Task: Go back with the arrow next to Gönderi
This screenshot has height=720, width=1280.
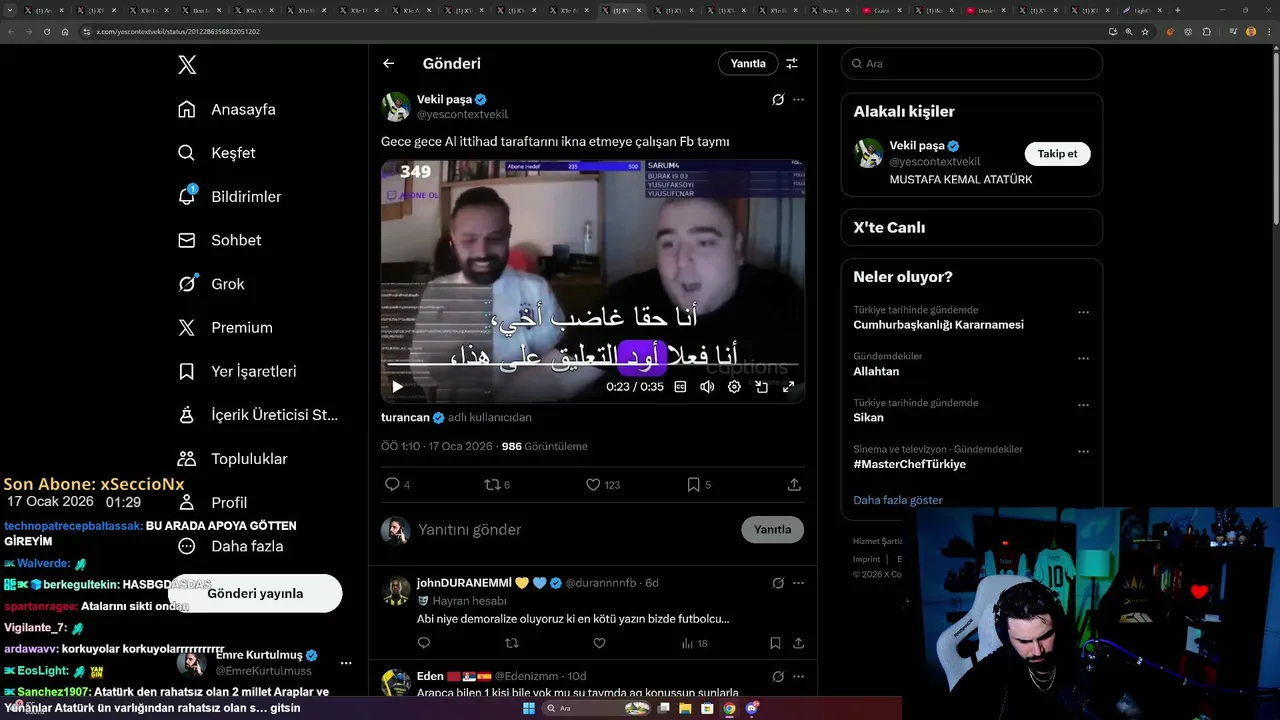Action: pos(389,63)
